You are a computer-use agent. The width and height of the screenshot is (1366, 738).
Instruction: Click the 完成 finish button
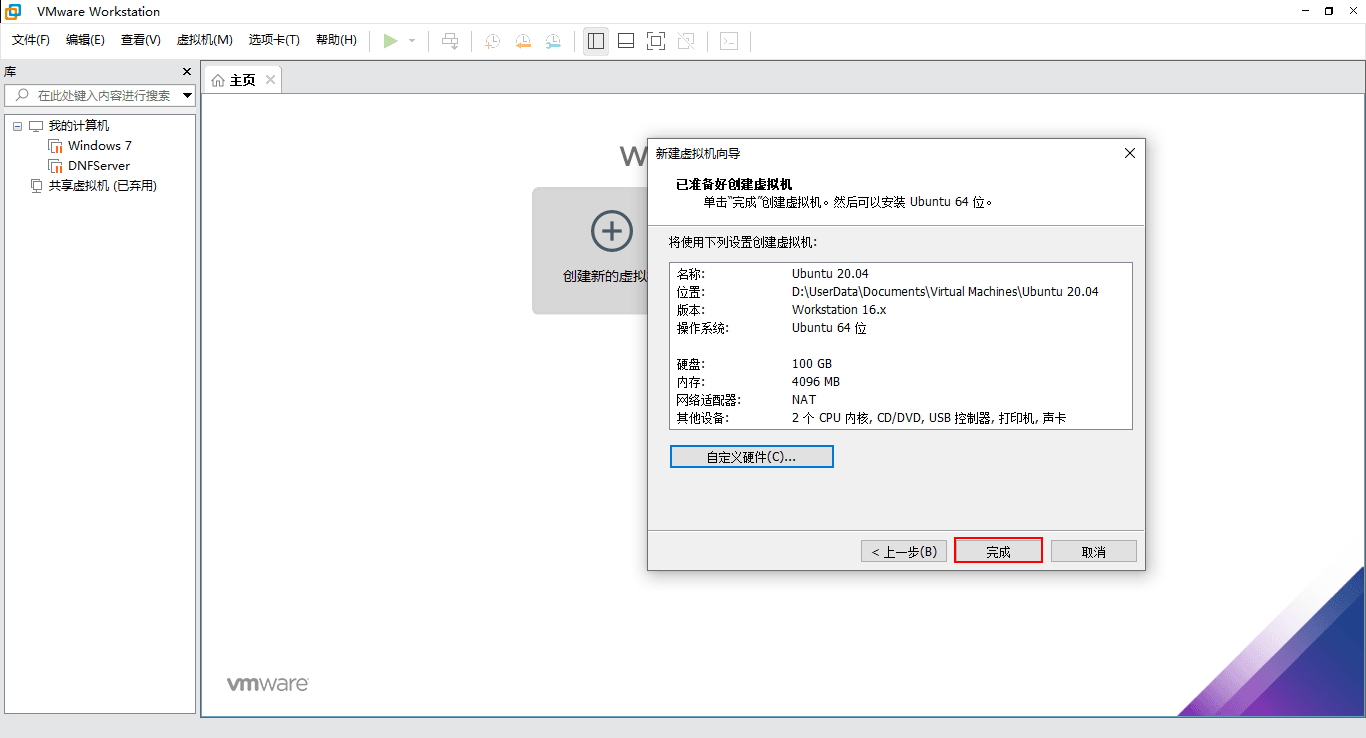point(998,551)
